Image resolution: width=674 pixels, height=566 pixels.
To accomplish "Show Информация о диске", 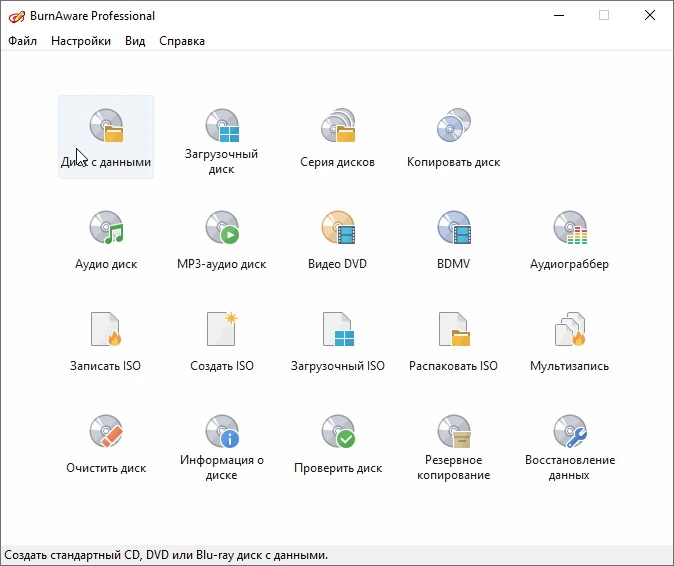I will pos(221,443).
